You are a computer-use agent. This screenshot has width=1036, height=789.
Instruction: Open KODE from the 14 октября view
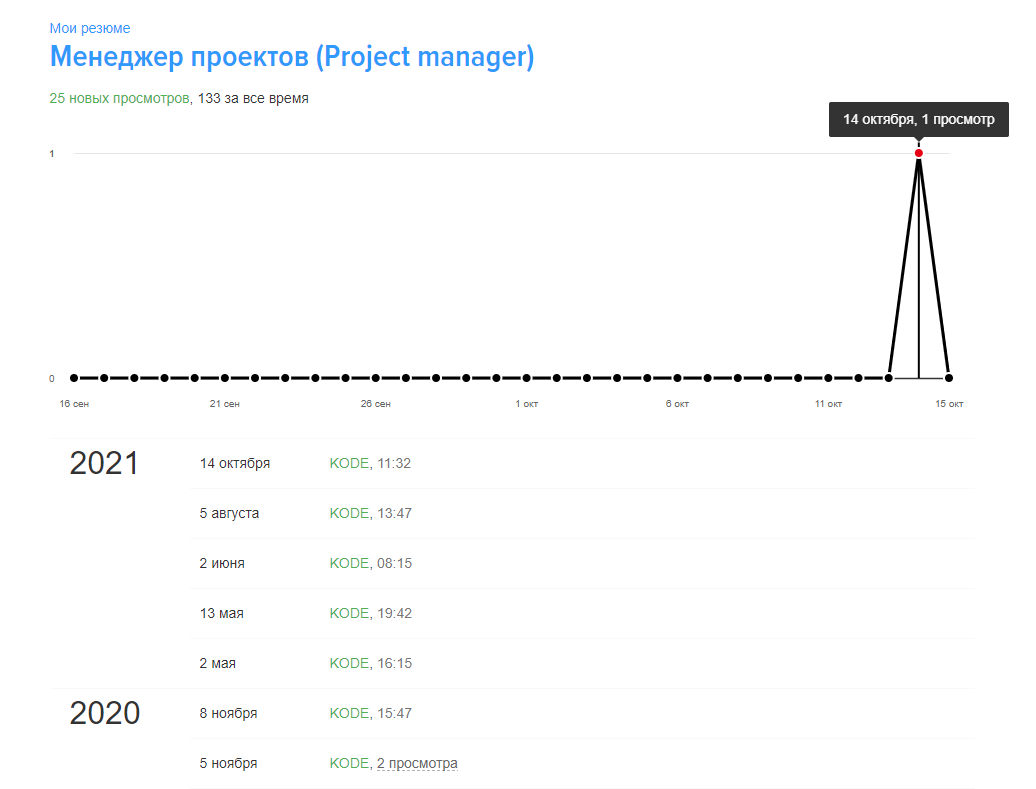coord(349,463)
